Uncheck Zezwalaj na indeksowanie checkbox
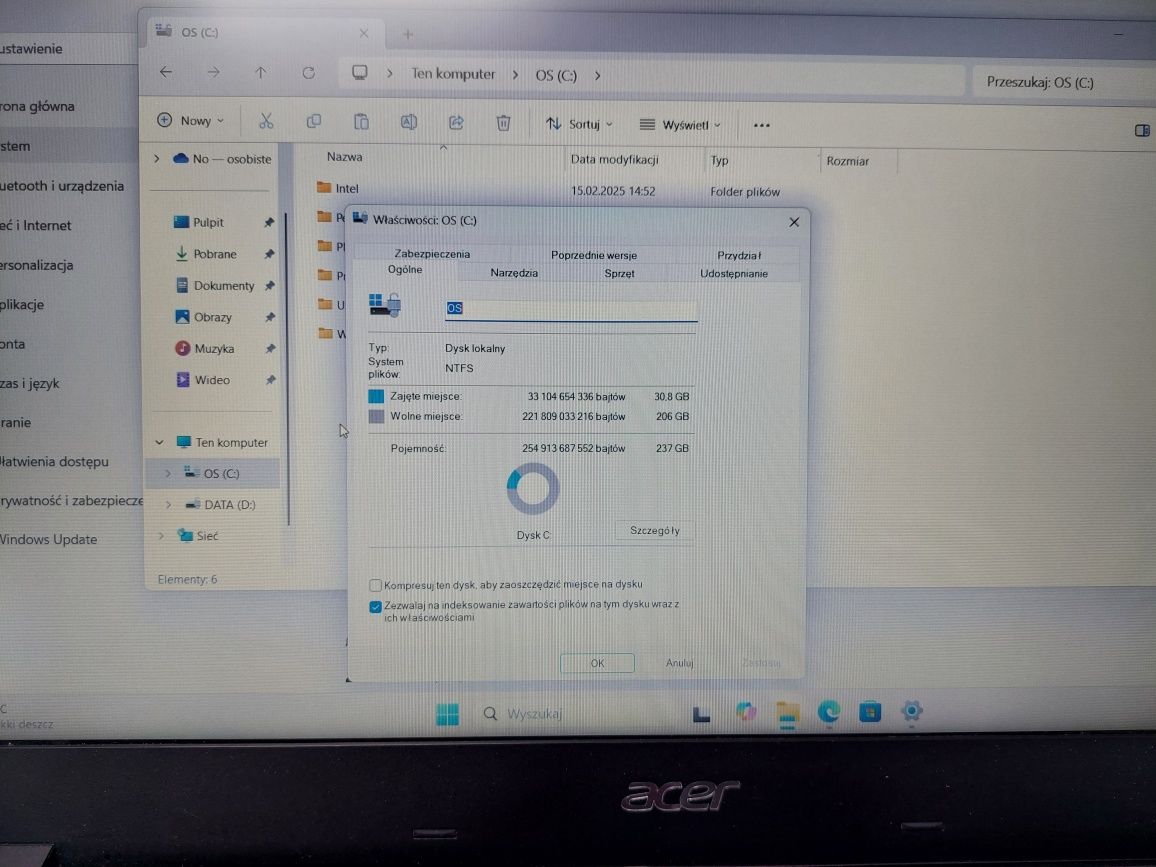Screen dimensions: 1156x867 pos(375,607)
